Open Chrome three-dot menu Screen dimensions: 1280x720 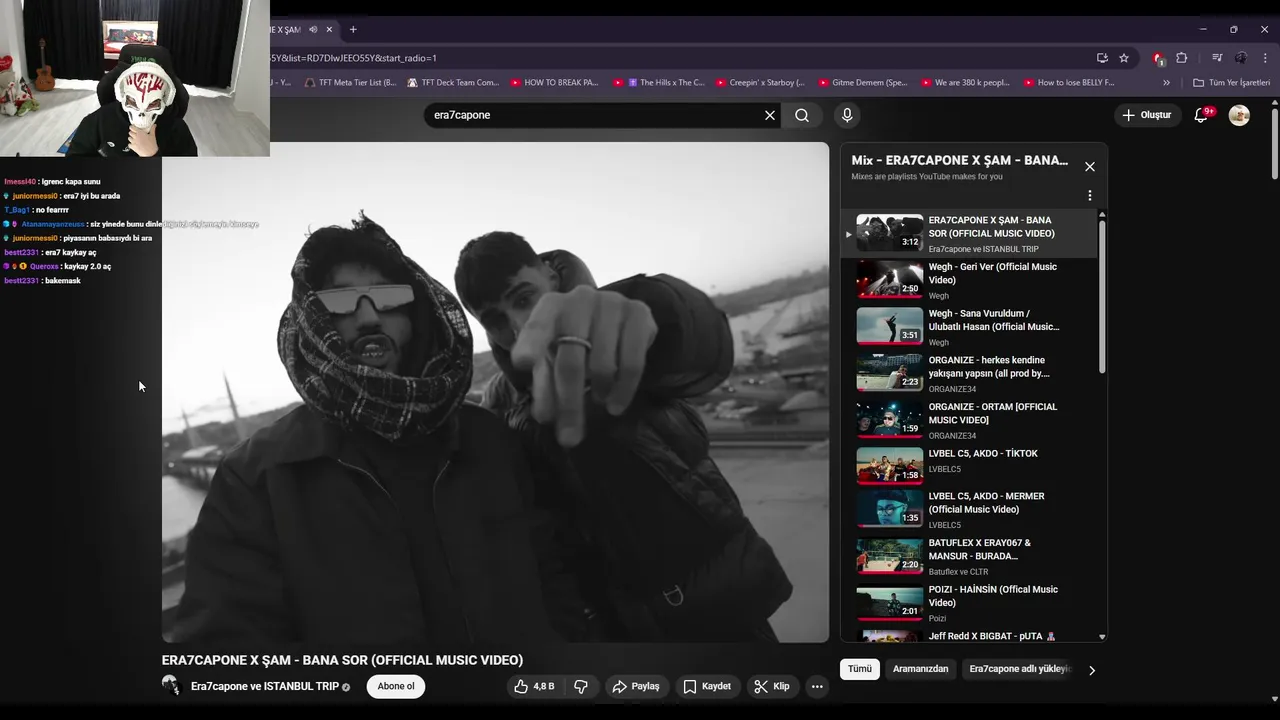pos(1265,58)
